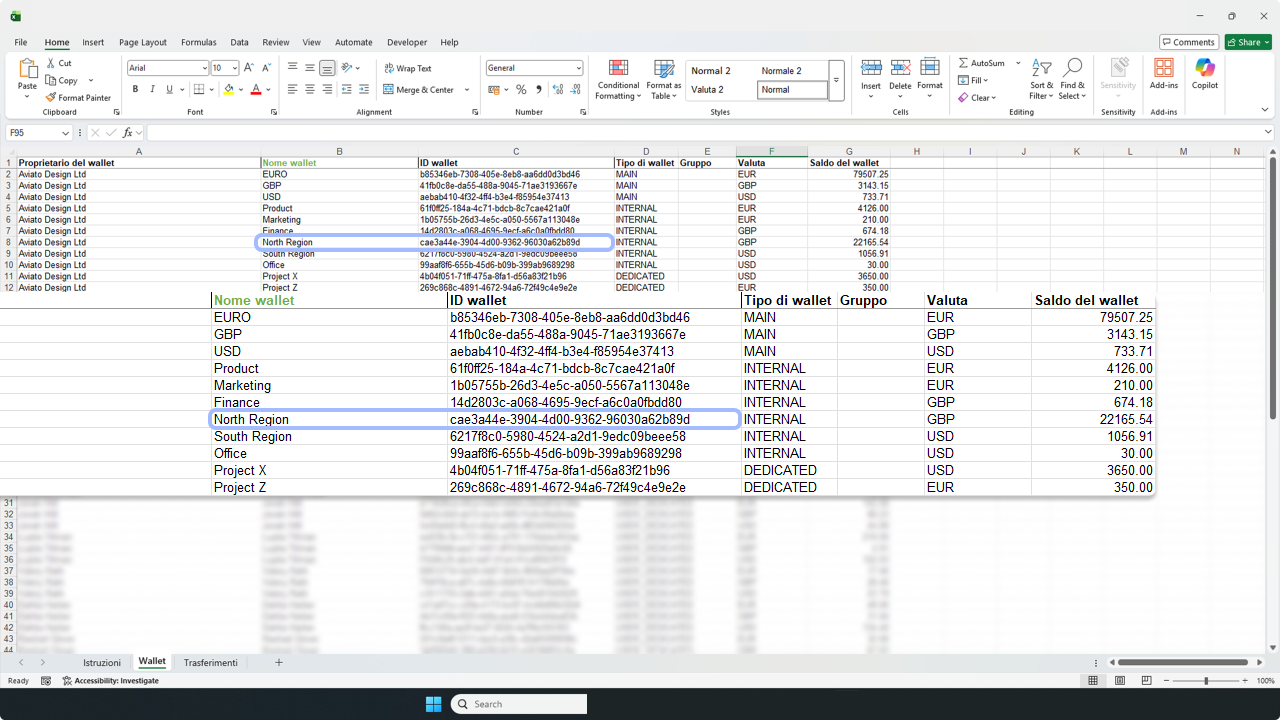
Task: Apply the red Font Color
Action: coord(256,89)
